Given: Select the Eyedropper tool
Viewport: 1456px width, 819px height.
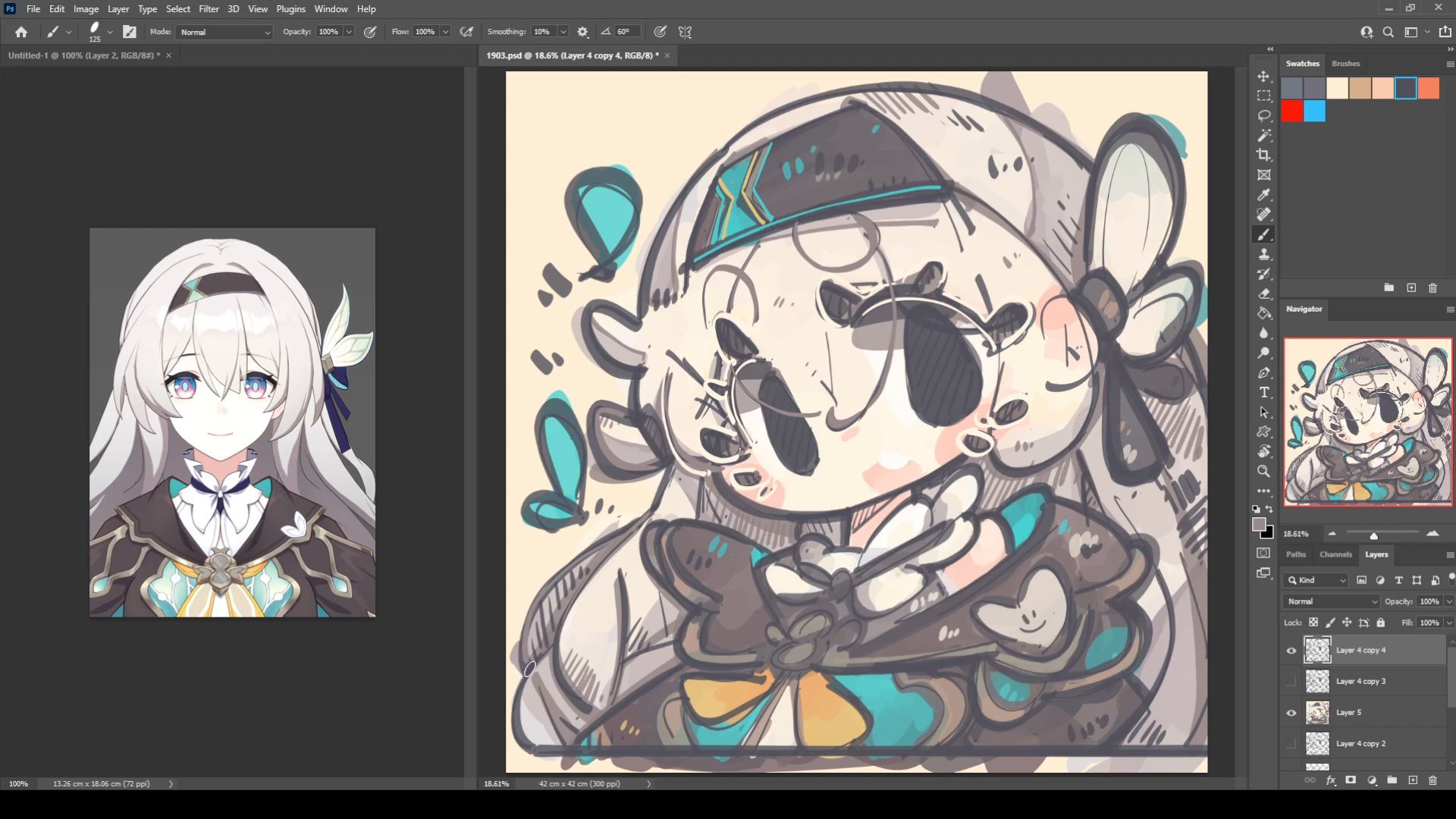Looking at the screenshot, I should pyautogui.click(x=1263, y=195).
